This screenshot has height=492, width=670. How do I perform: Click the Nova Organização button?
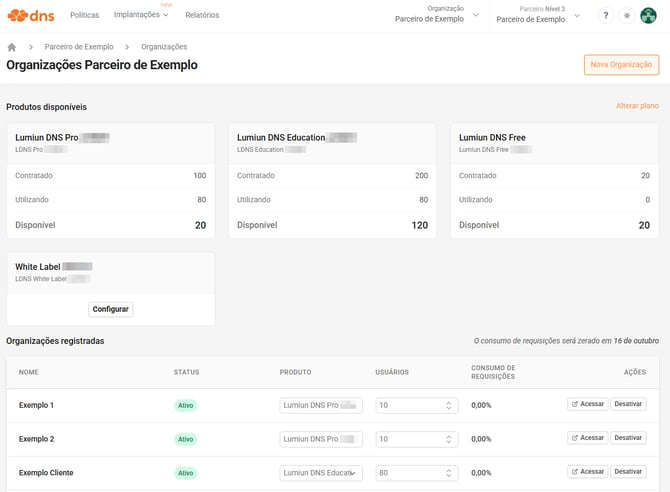click(x=621, y=65)
